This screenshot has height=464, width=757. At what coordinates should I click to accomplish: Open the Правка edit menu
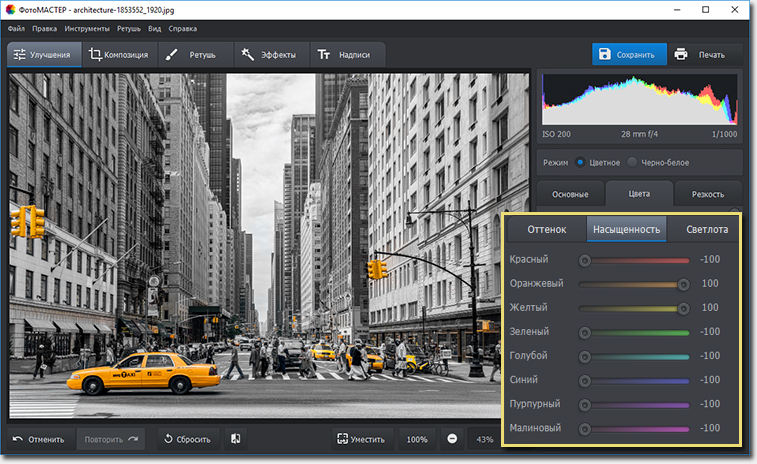43,29
